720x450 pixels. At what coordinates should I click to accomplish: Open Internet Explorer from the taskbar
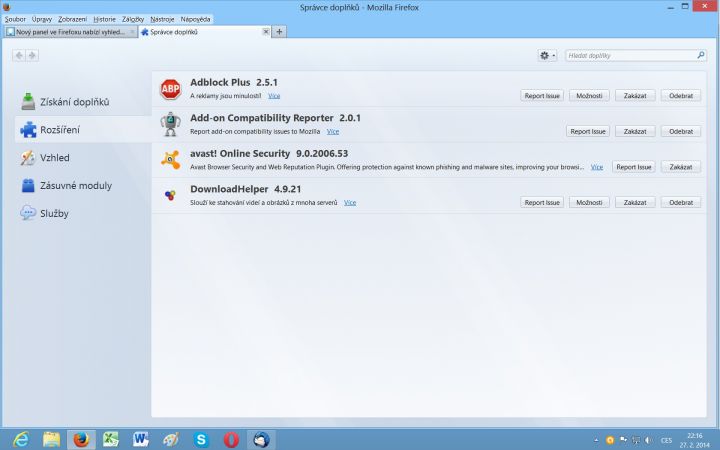click(21, 439)
